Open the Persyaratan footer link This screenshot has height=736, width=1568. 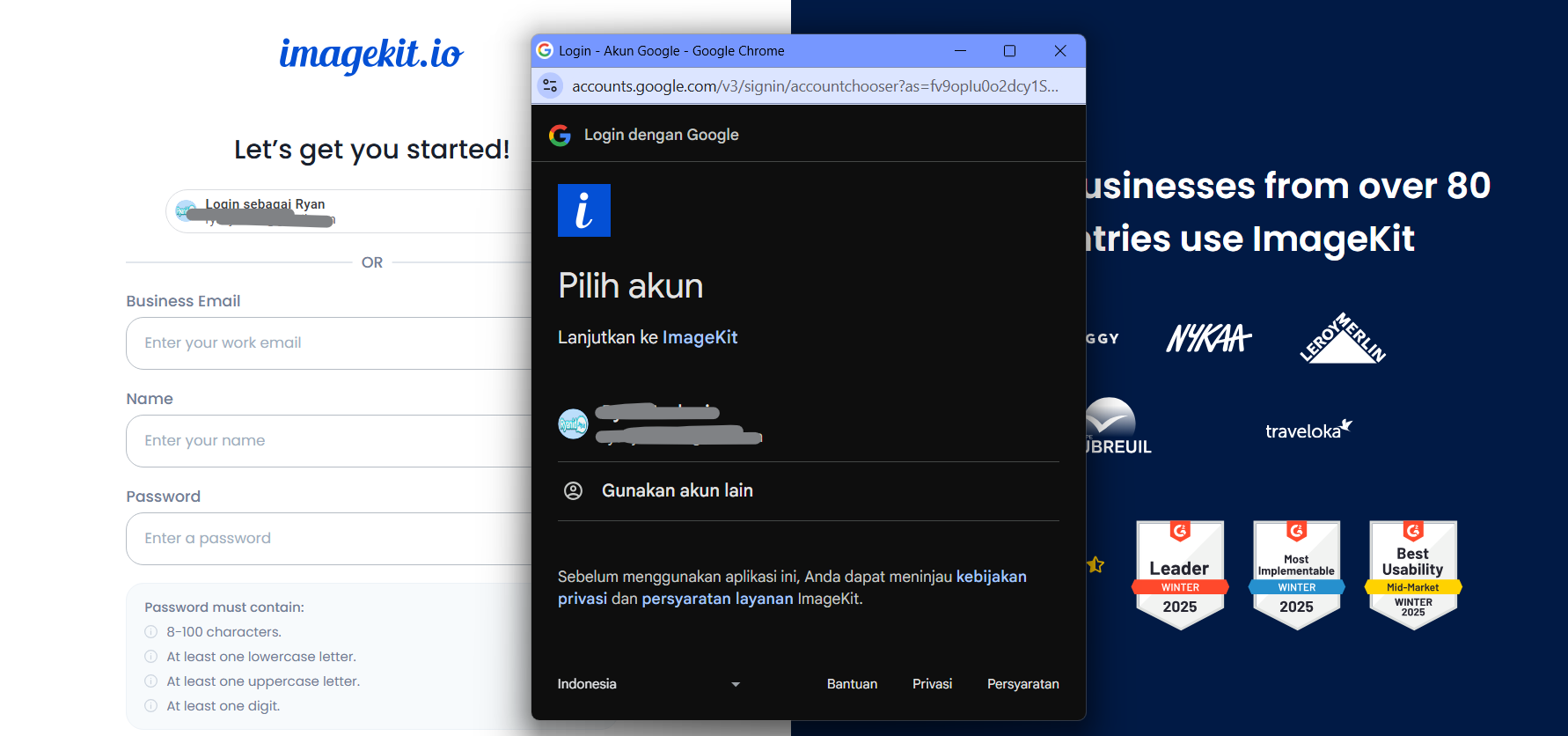(x=1022, y=684)
